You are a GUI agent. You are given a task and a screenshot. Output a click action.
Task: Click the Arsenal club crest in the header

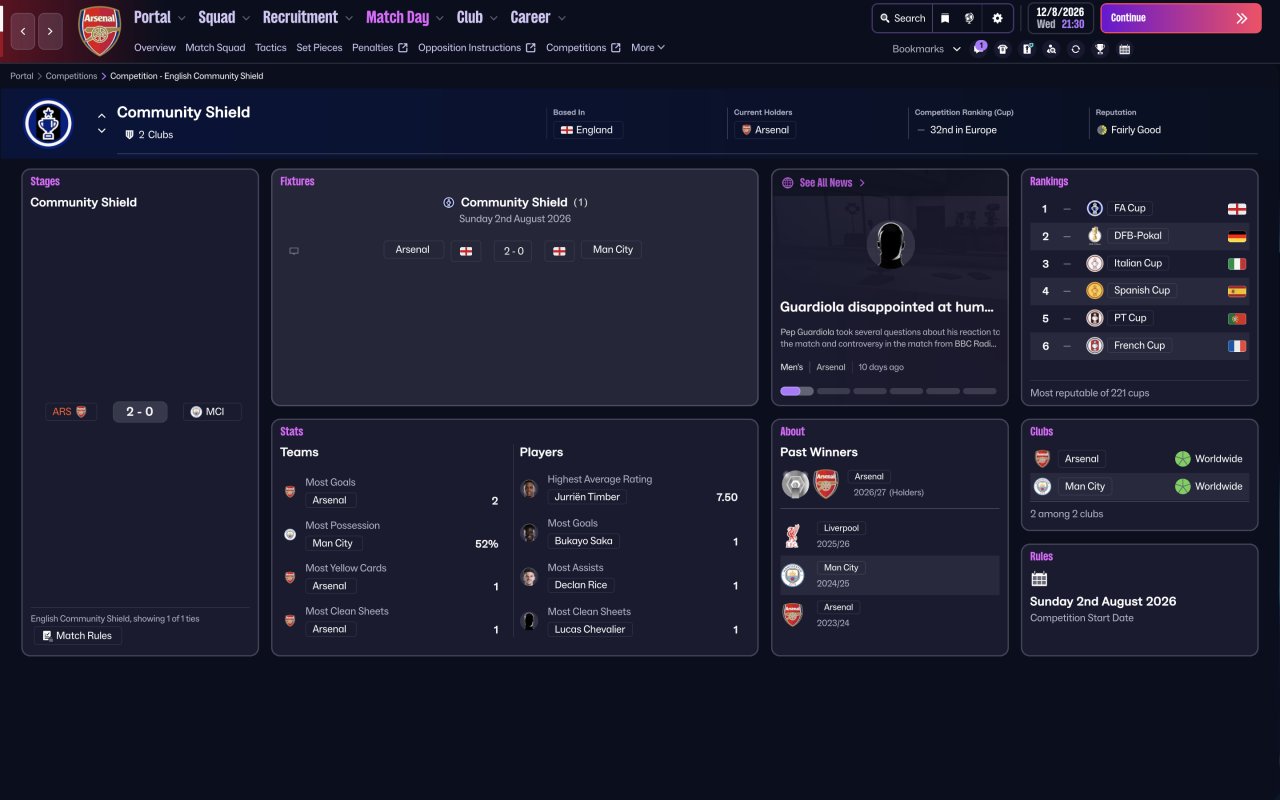pos(100,31)
